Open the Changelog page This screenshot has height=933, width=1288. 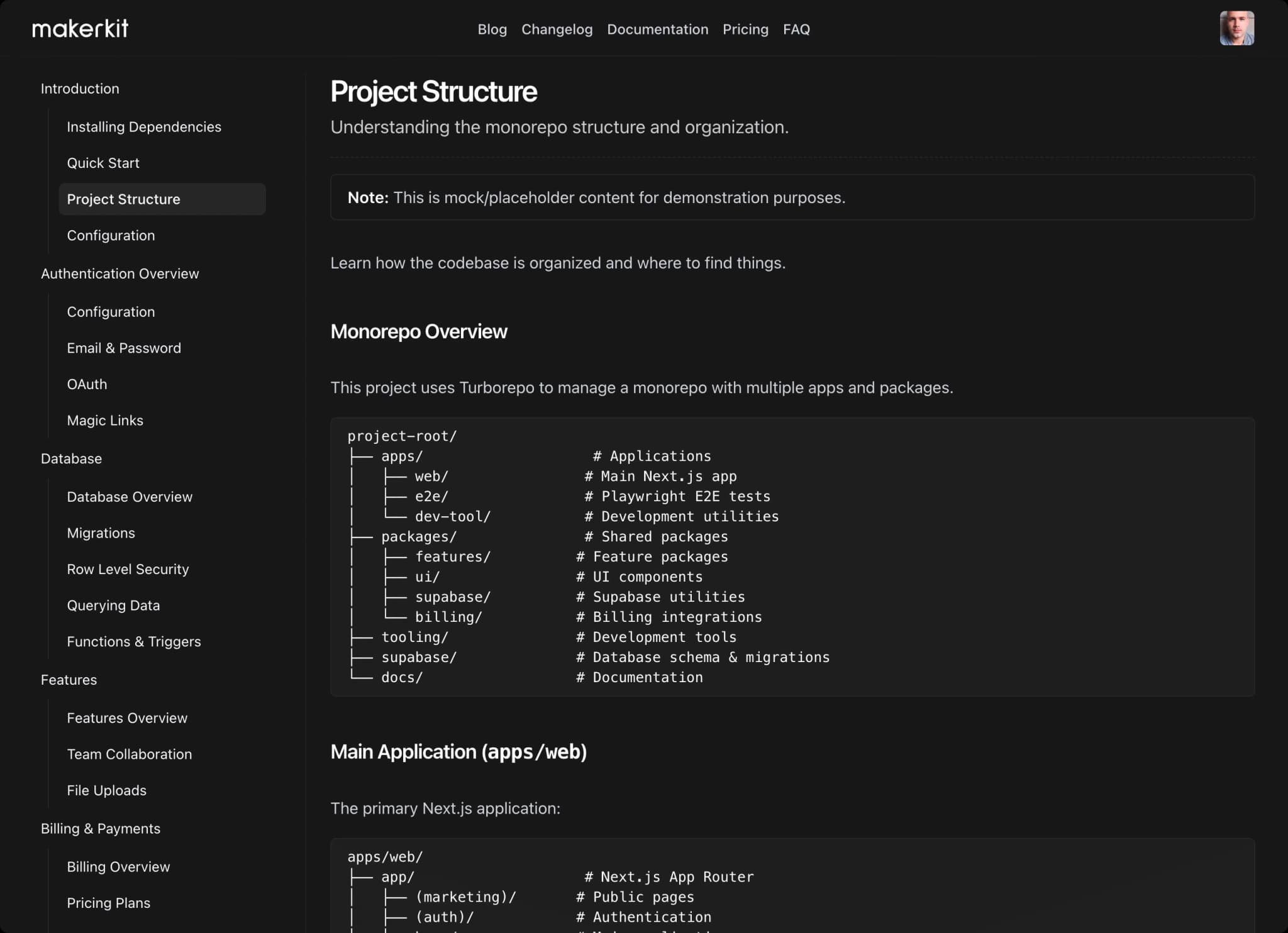pos(556,29)
